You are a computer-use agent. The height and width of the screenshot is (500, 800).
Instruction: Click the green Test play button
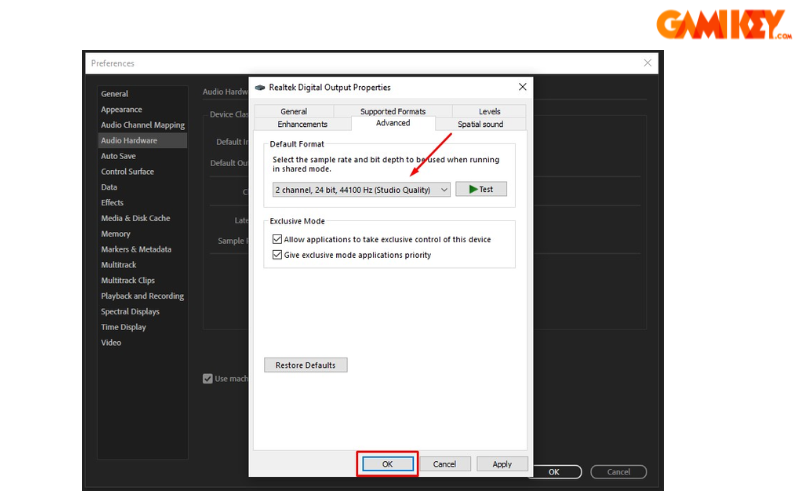pos(481,189)
